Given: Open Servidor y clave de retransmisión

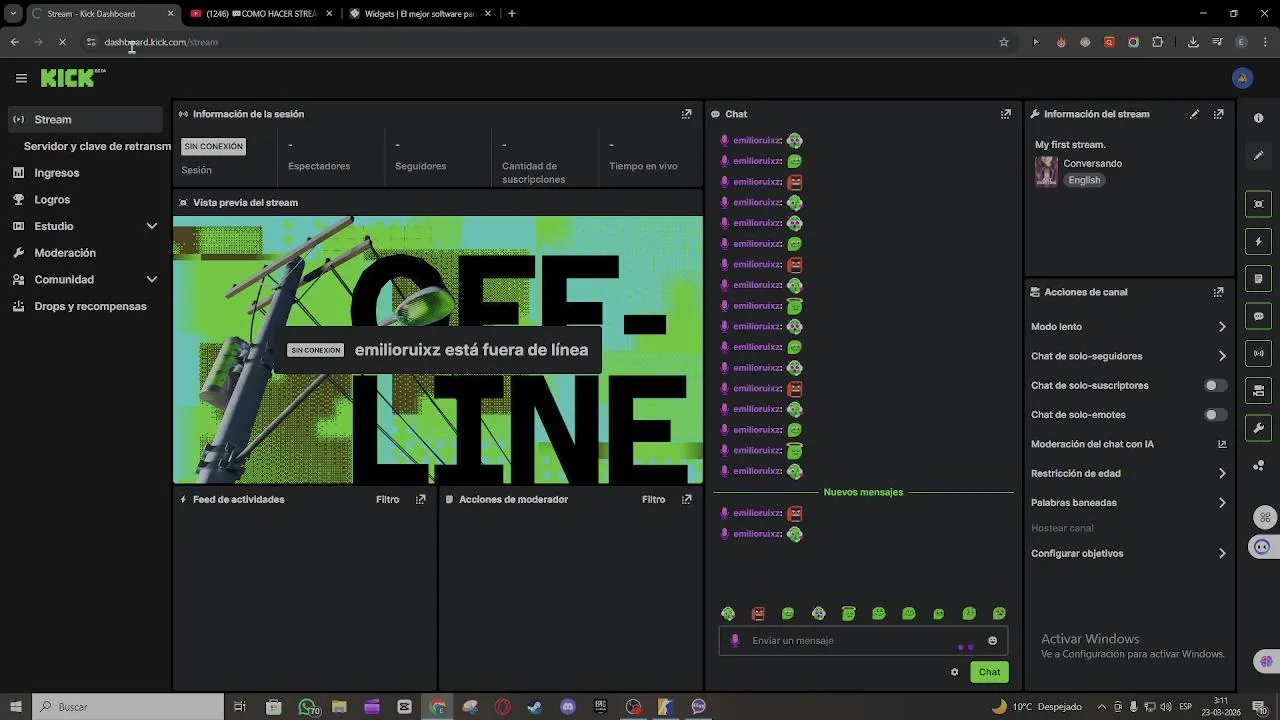Looking at the screenshot, I should coord(97,146).
